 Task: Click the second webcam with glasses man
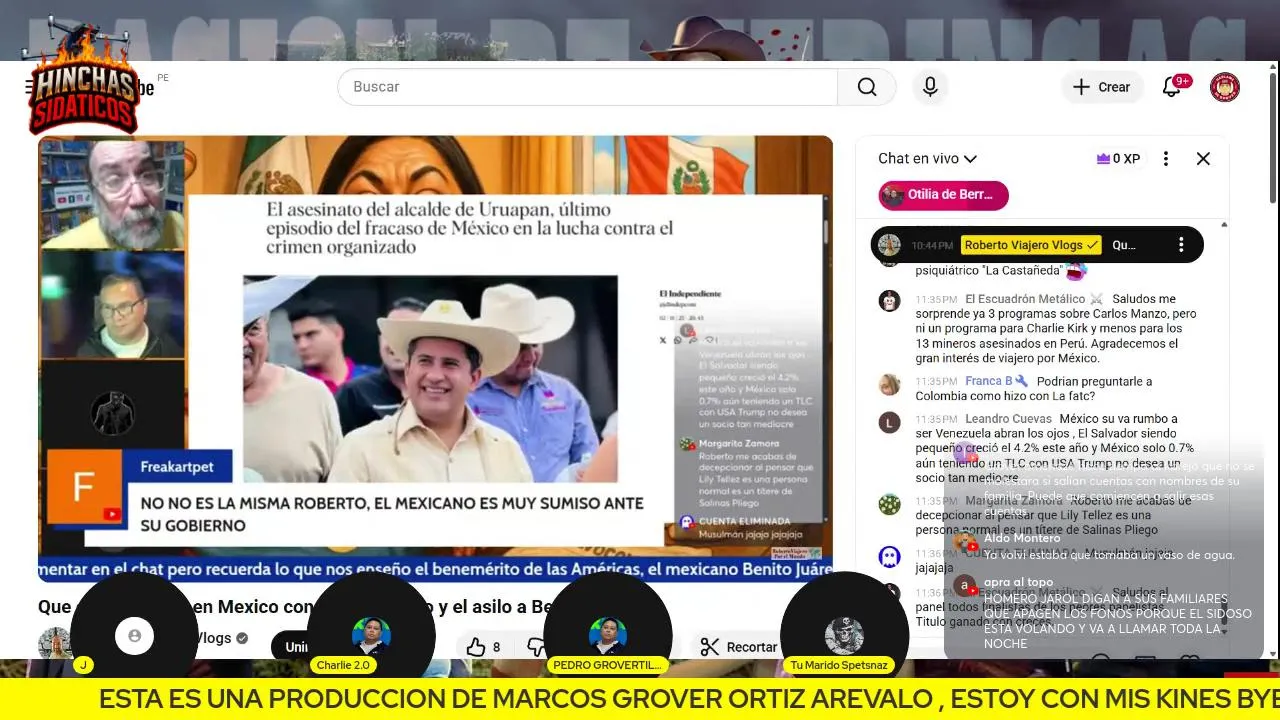[x=112, y=304]
